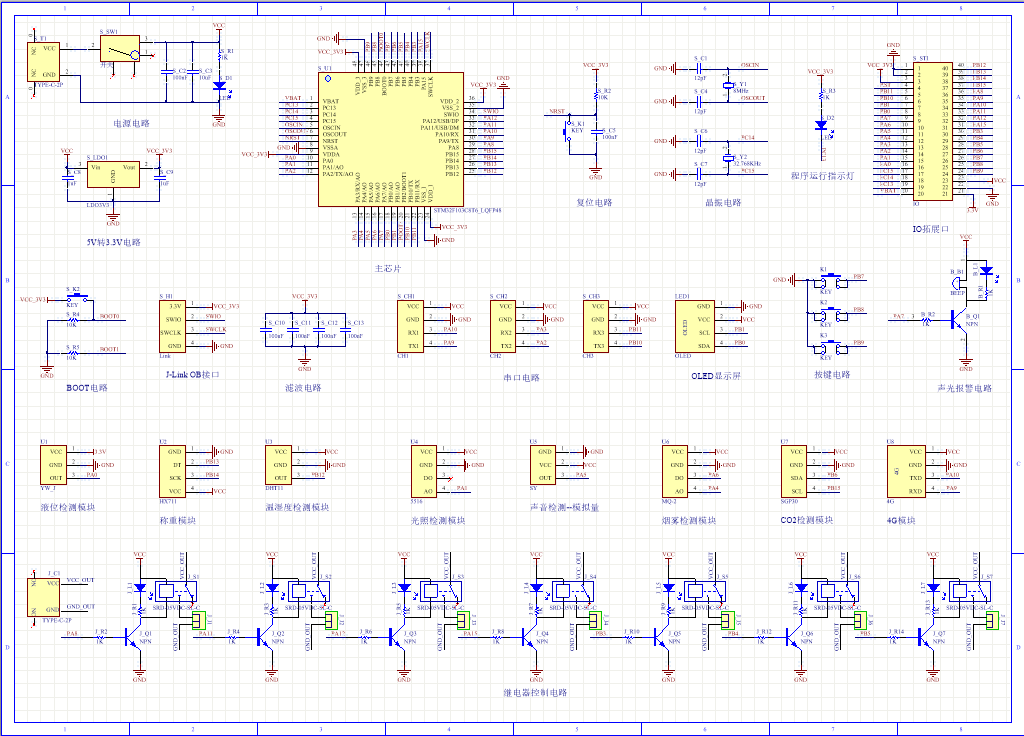Click the green J_J7 terminal connector
This screenshot has height=736, width=1024.
tap(993, 619)
